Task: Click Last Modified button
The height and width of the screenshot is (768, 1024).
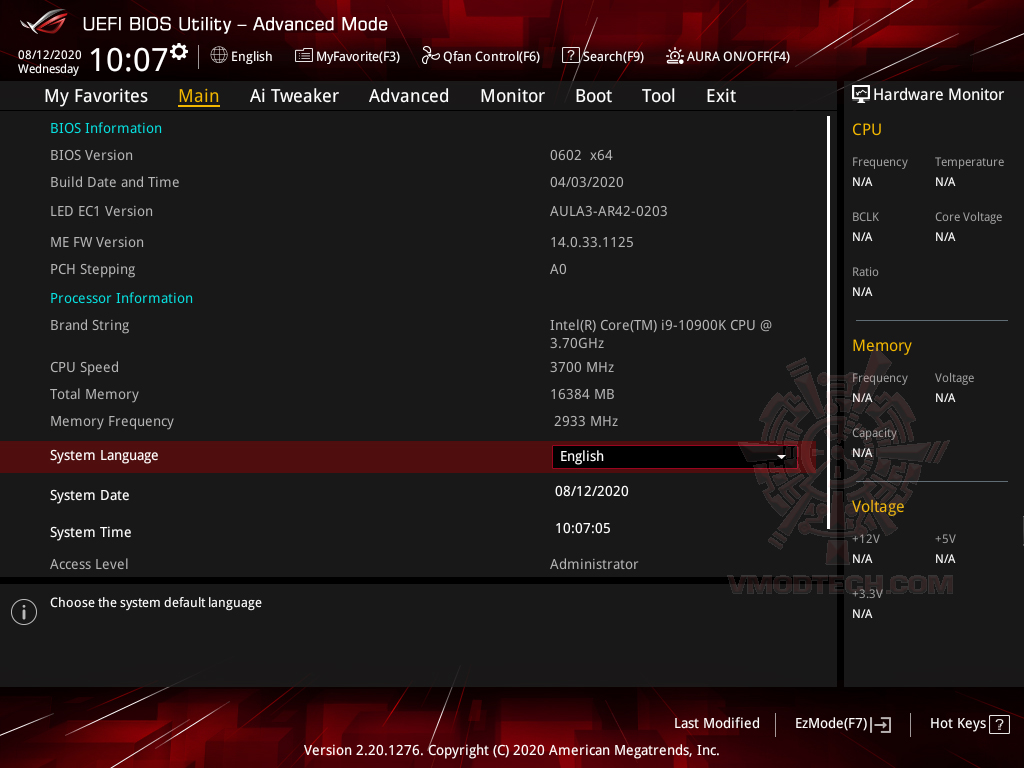Action: pyautogui.click(x=716, y=723)
